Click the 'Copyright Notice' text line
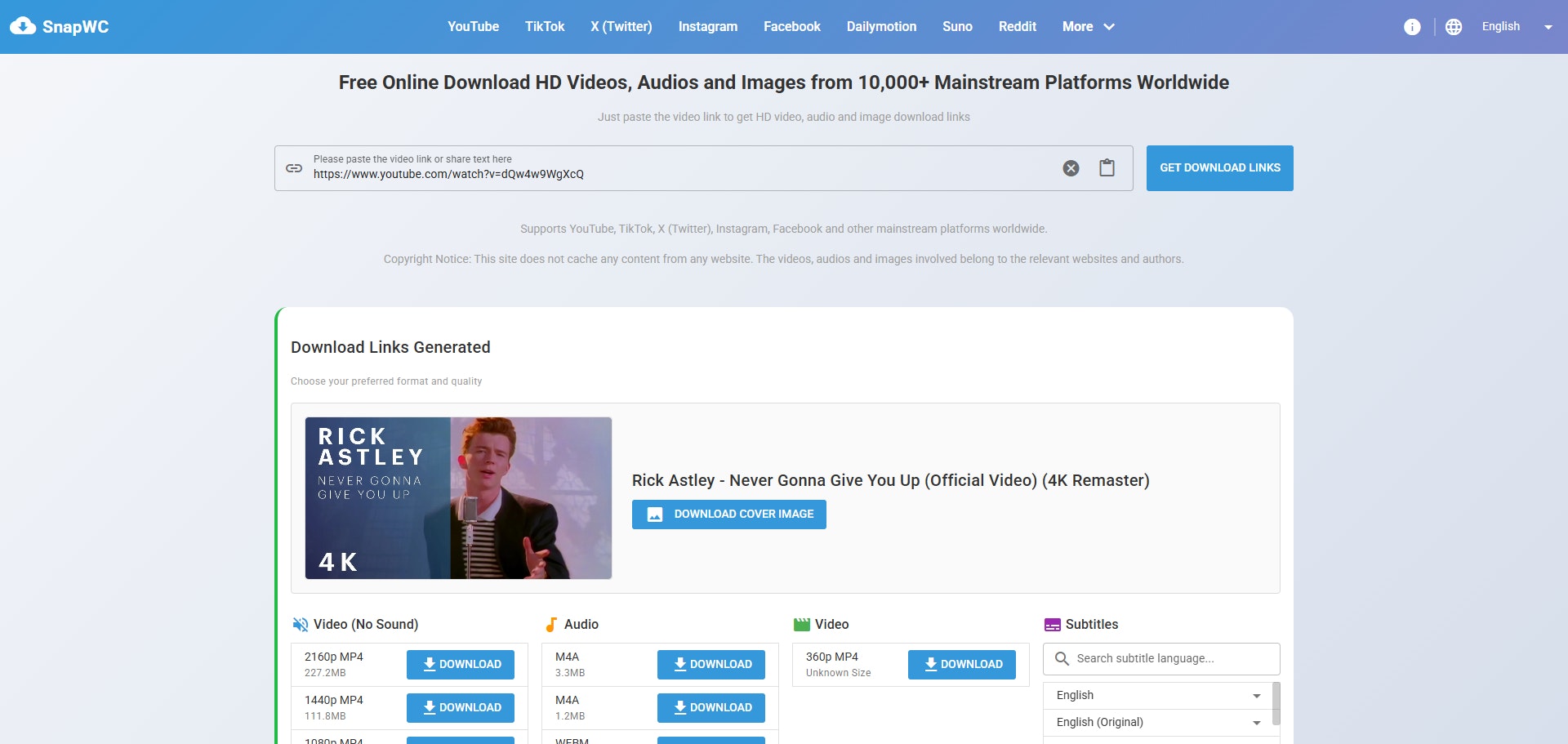Viewport: 1568px width, 744px height. point(784,259)
